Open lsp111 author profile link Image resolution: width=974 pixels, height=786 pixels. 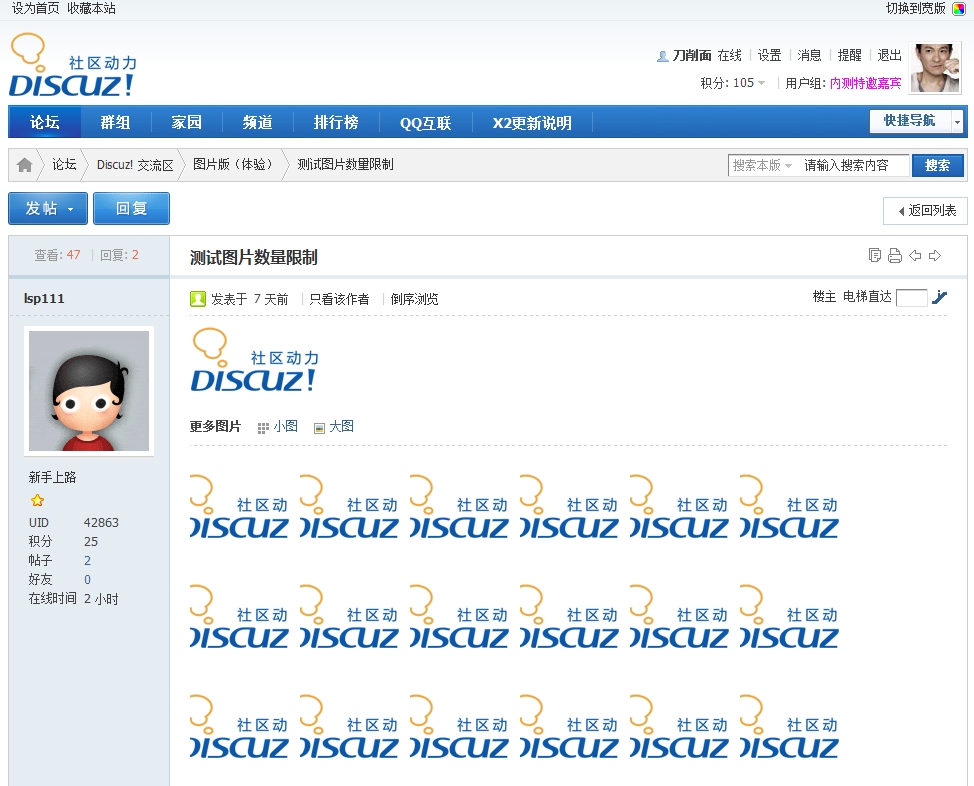click(x=44, y=298)
